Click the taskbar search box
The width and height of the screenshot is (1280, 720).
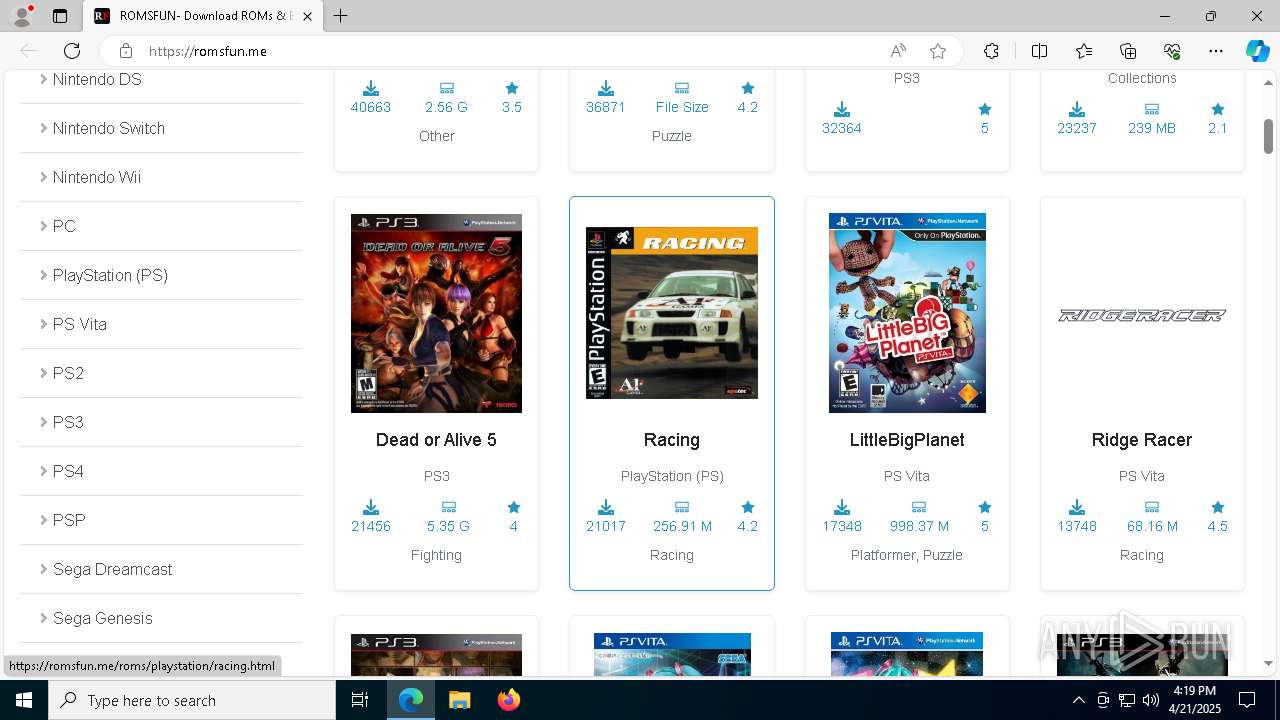(x=192, y=700)
